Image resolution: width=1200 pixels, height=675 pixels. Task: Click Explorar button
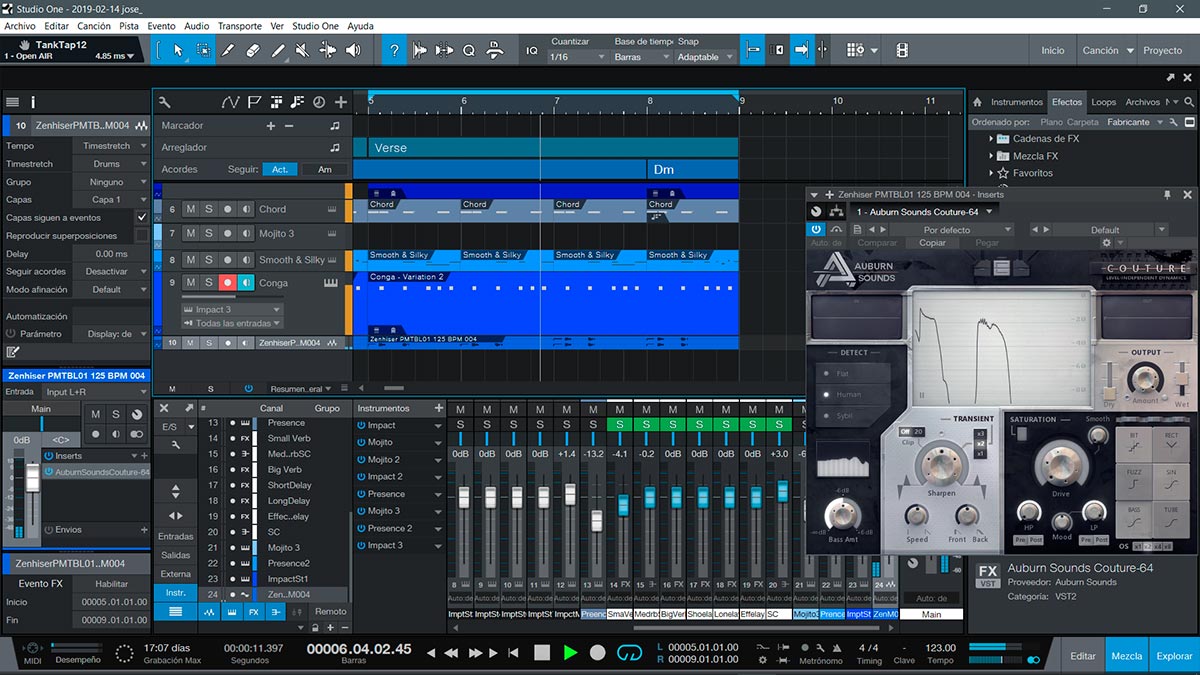(1174, 656)
